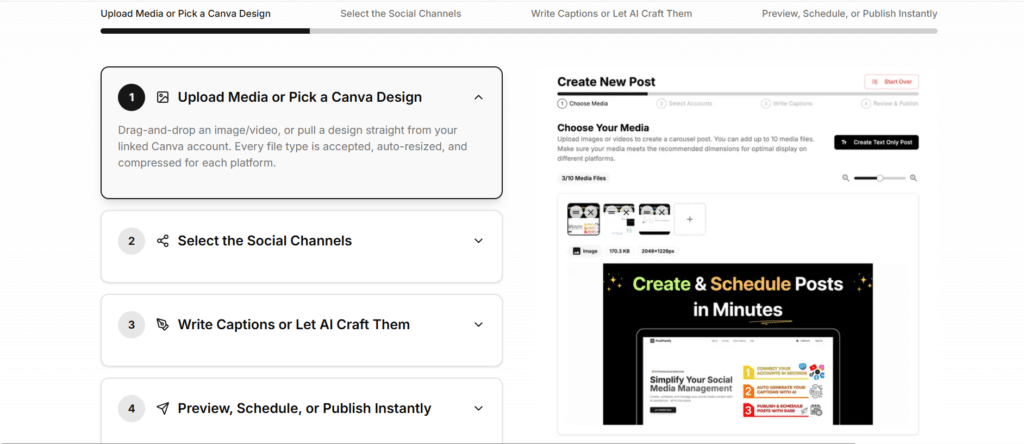Click the large 'Create & Schedule Posts' preview image
This screenshot has width=1024, height=444.
tap(738, 344)
